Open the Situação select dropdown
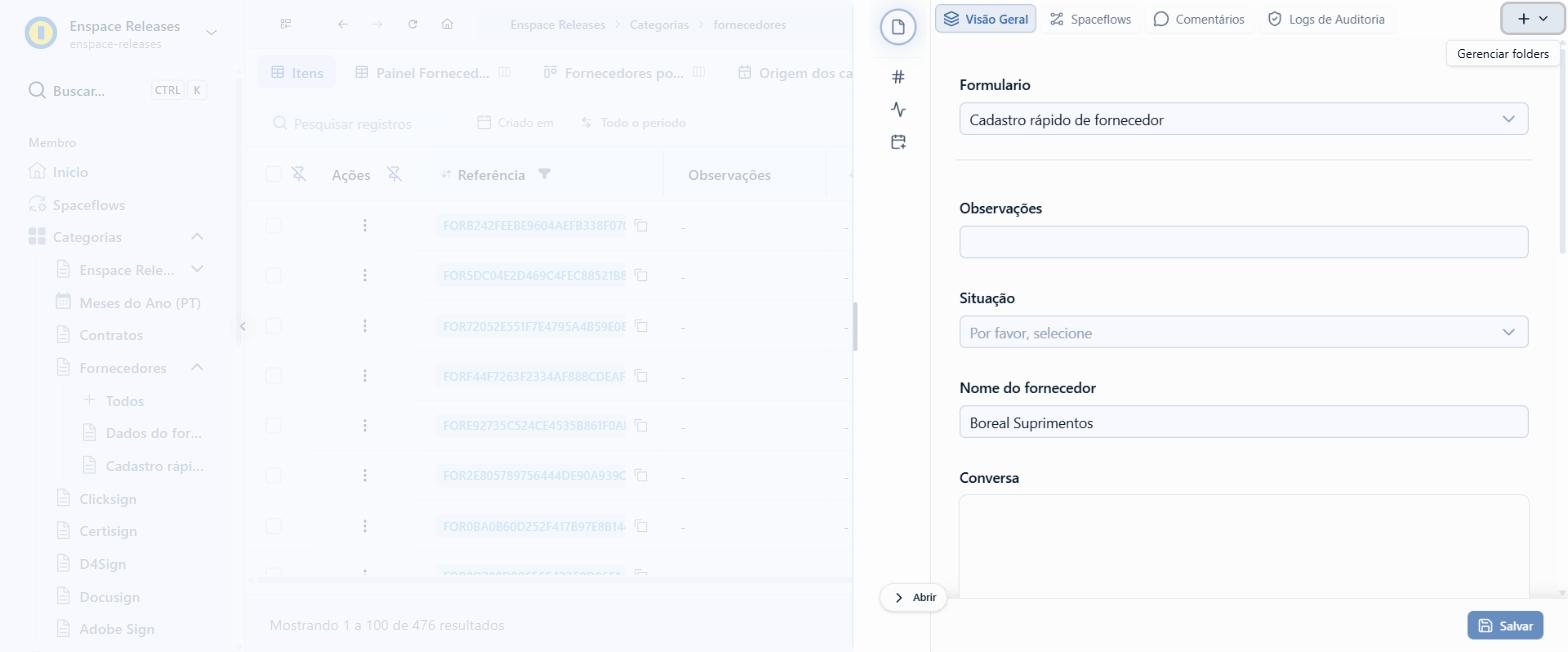The width and height of the screenshot is (1568, 652). coord(1243,332)
